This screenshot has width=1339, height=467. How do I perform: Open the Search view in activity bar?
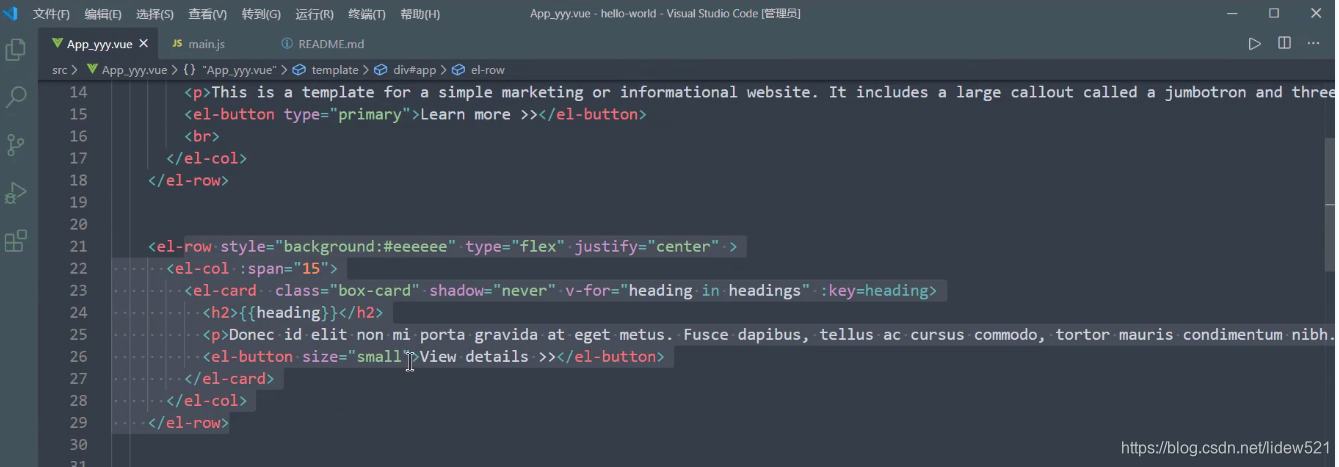coord(16,97)
